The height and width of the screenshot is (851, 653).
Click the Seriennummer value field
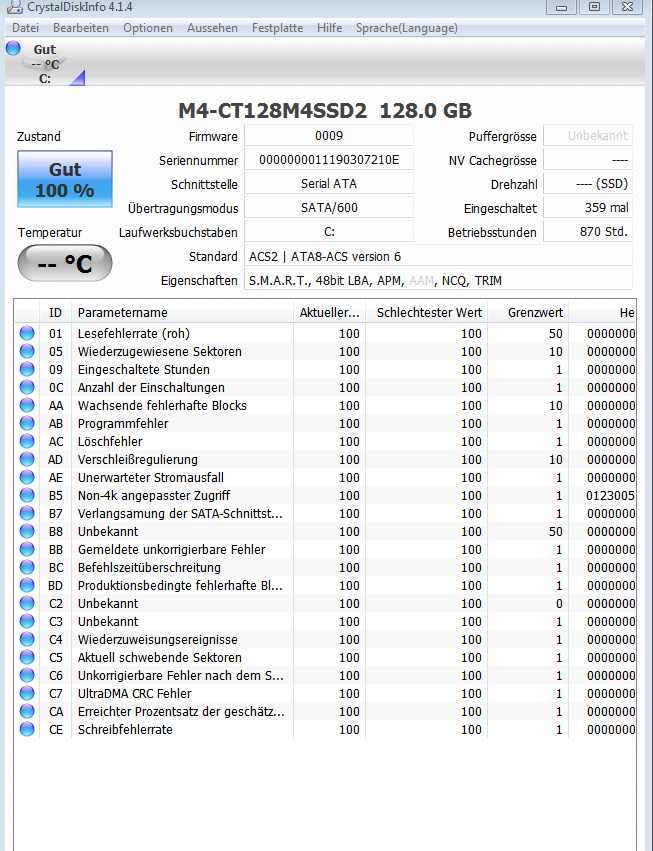(329, 160)
